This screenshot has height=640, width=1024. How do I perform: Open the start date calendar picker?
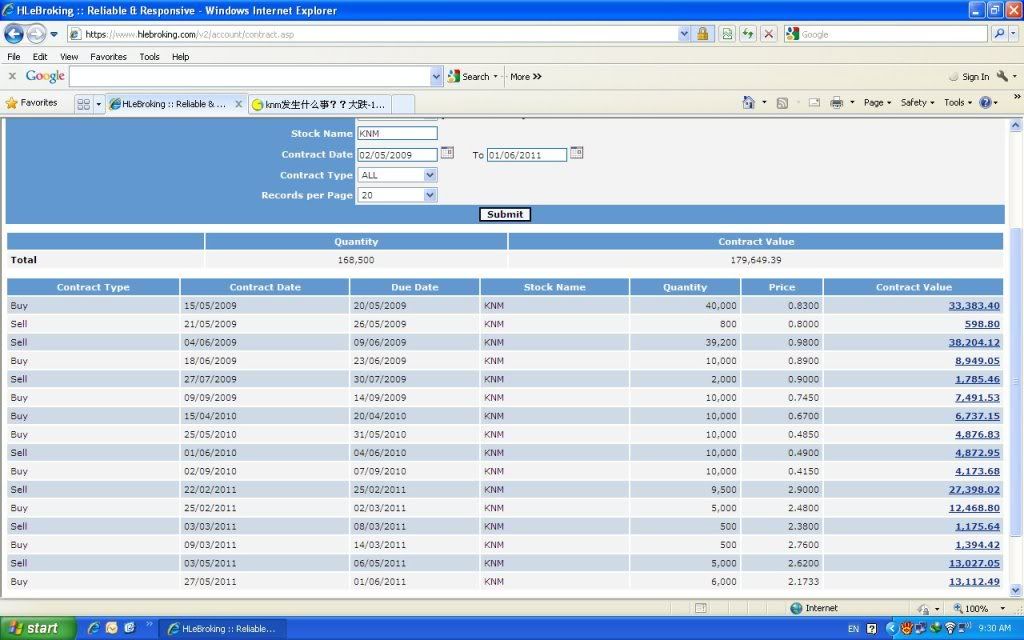(447, 153)
